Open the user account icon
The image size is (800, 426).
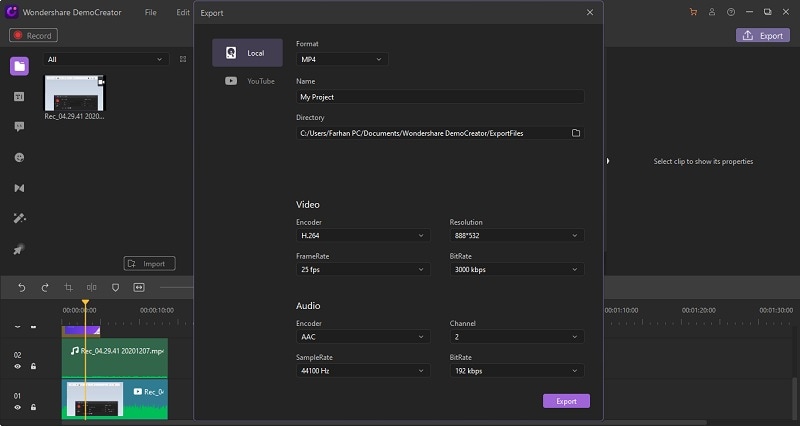pyautogui.click(x=712, y=12)
